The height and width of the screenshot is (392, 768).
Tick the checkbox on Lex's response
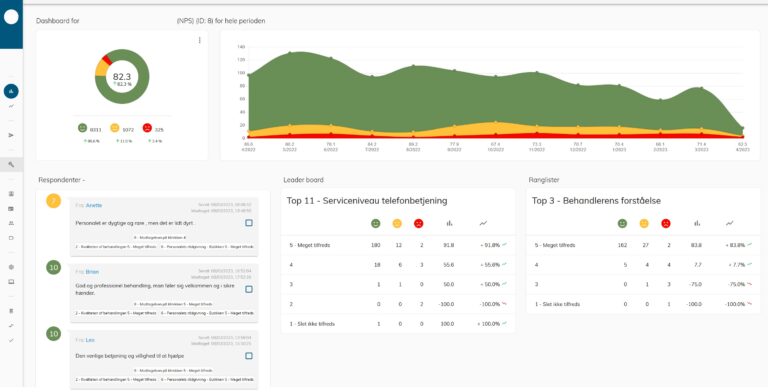pyautogui.click(x=249, y=356)
